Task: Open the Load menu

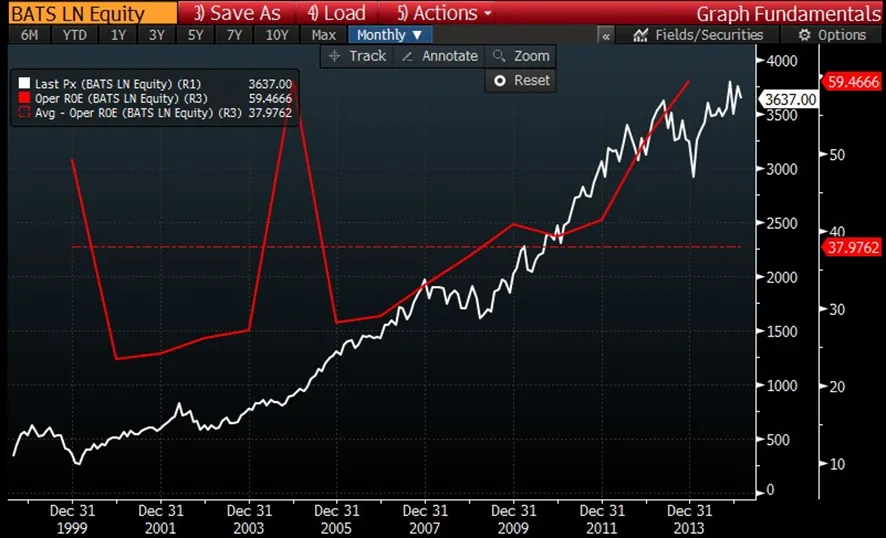Action: tap(336, 13)
